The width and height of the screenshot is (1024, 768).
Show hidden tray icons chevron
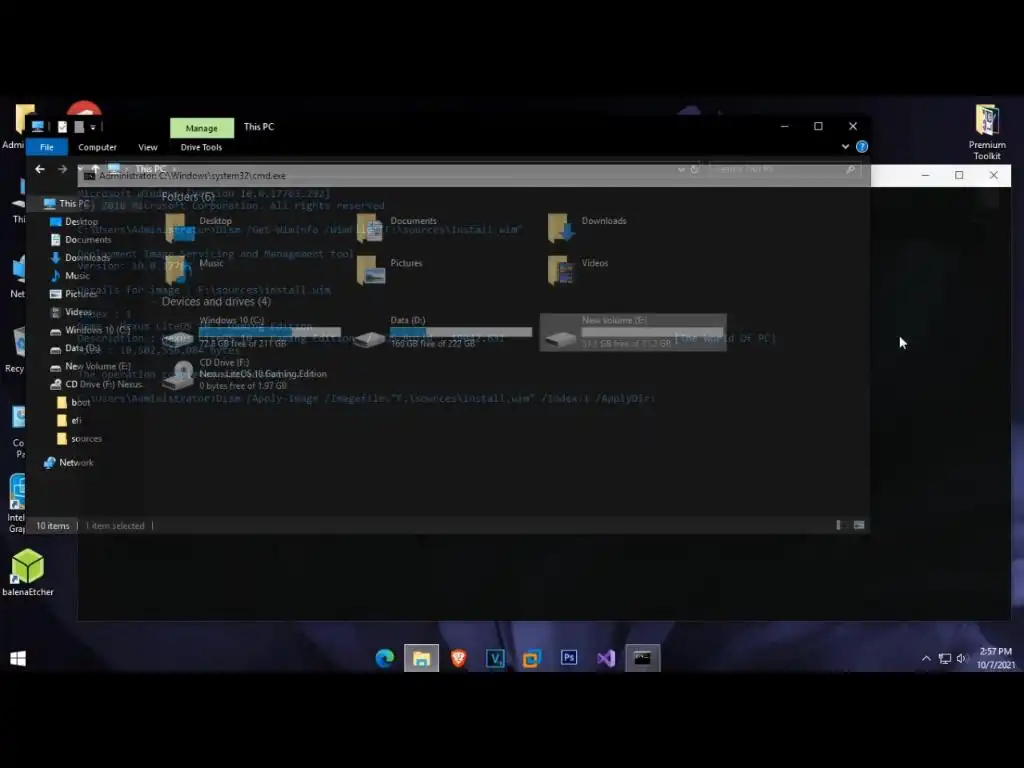point(926,658)
